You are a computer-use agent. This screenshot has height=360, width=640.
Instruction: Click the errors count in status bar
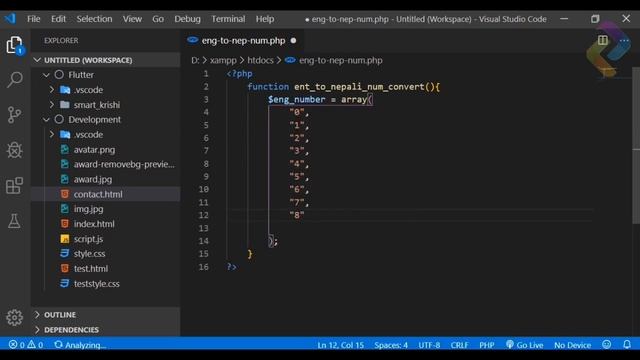point(16,345)
